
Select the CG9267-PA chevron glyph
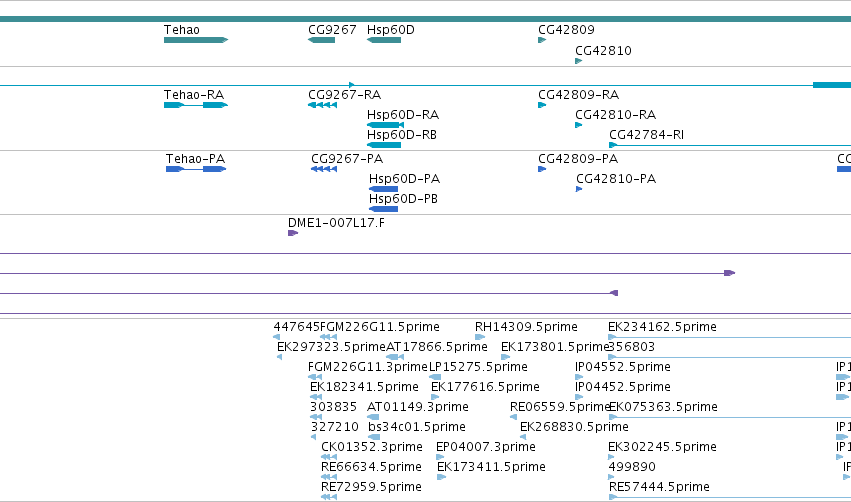click(324, 169)
